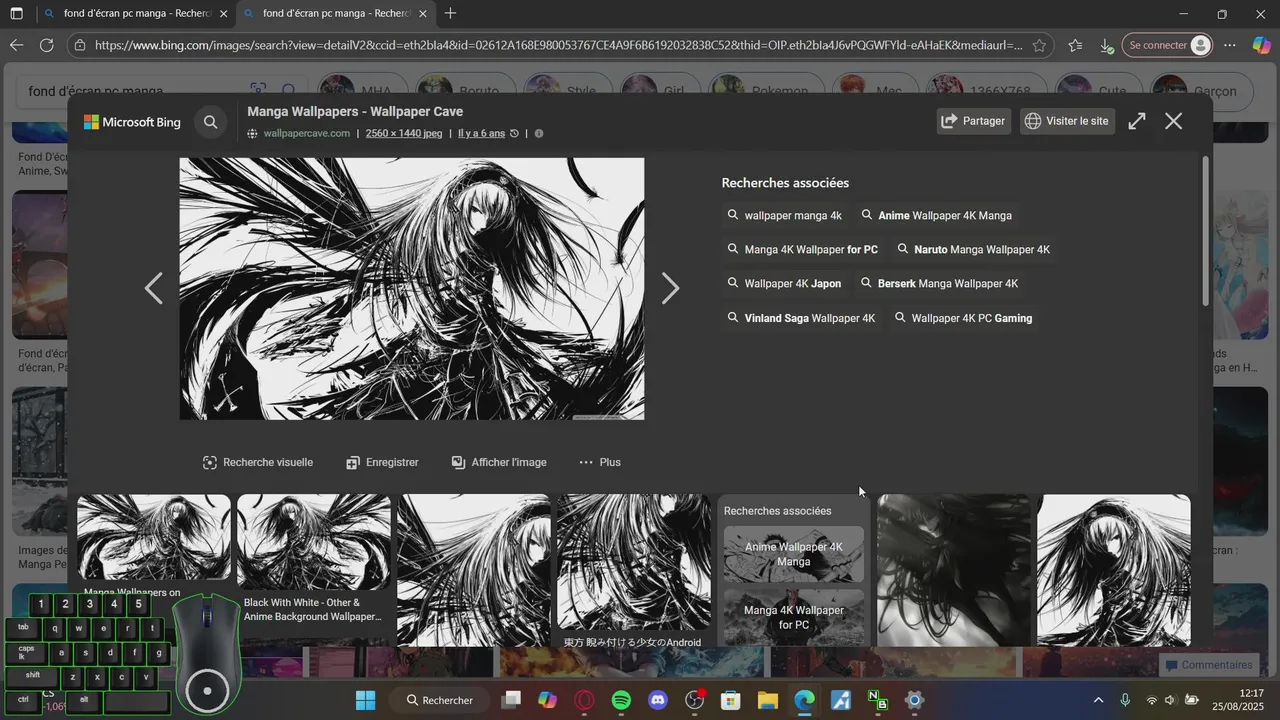Open the Copilot sidebar icon
Screen dimensions: 1280x720
(1261, 45)
